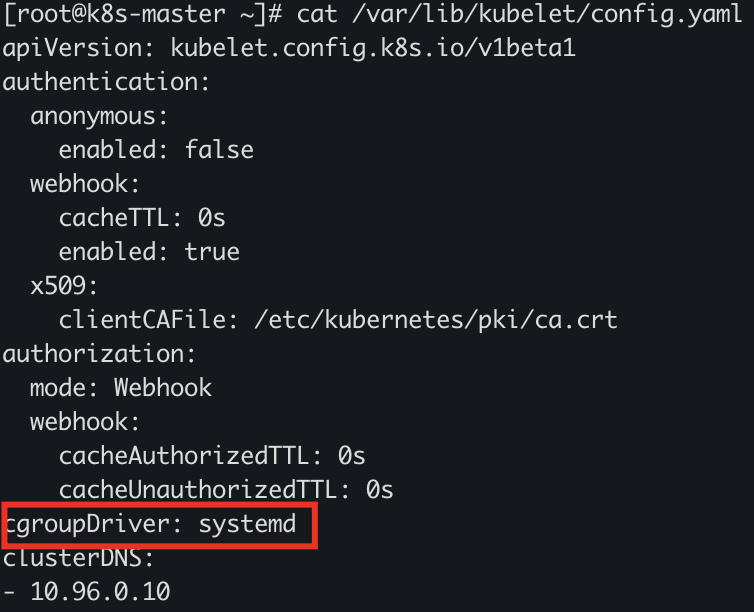Click the cacheAuthorizedTTL: 0s line

tap(212, 456)
